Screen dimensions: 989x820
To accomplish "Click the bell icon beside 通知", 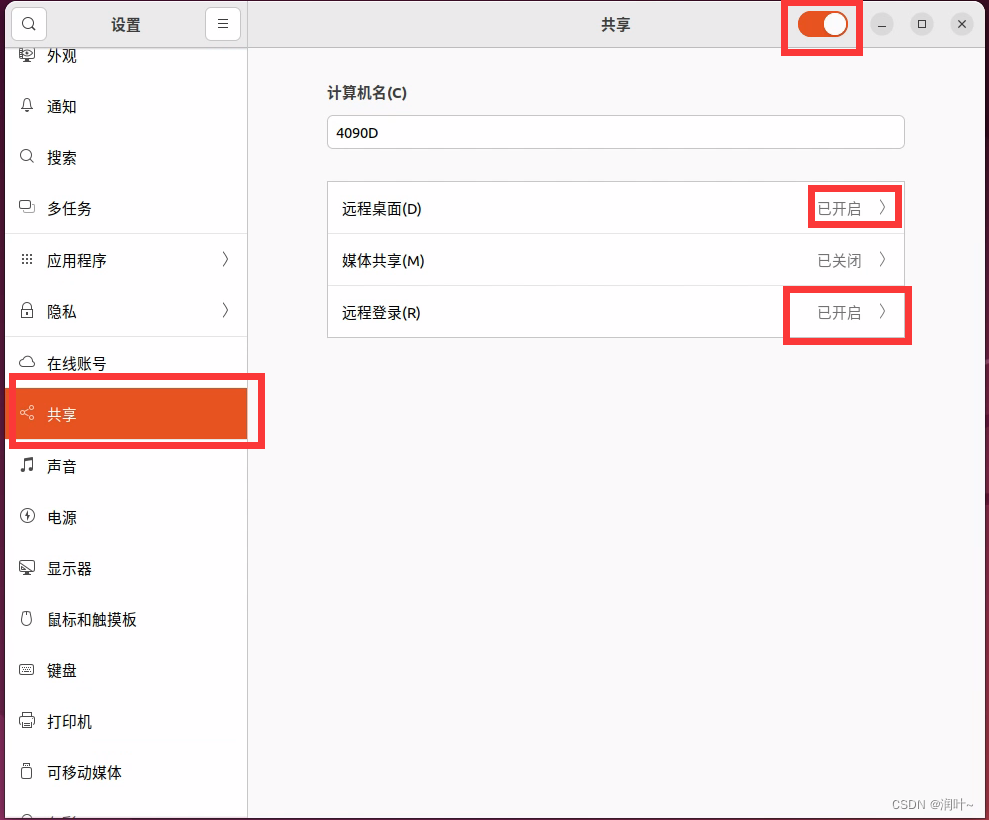I will coord(27,106).
